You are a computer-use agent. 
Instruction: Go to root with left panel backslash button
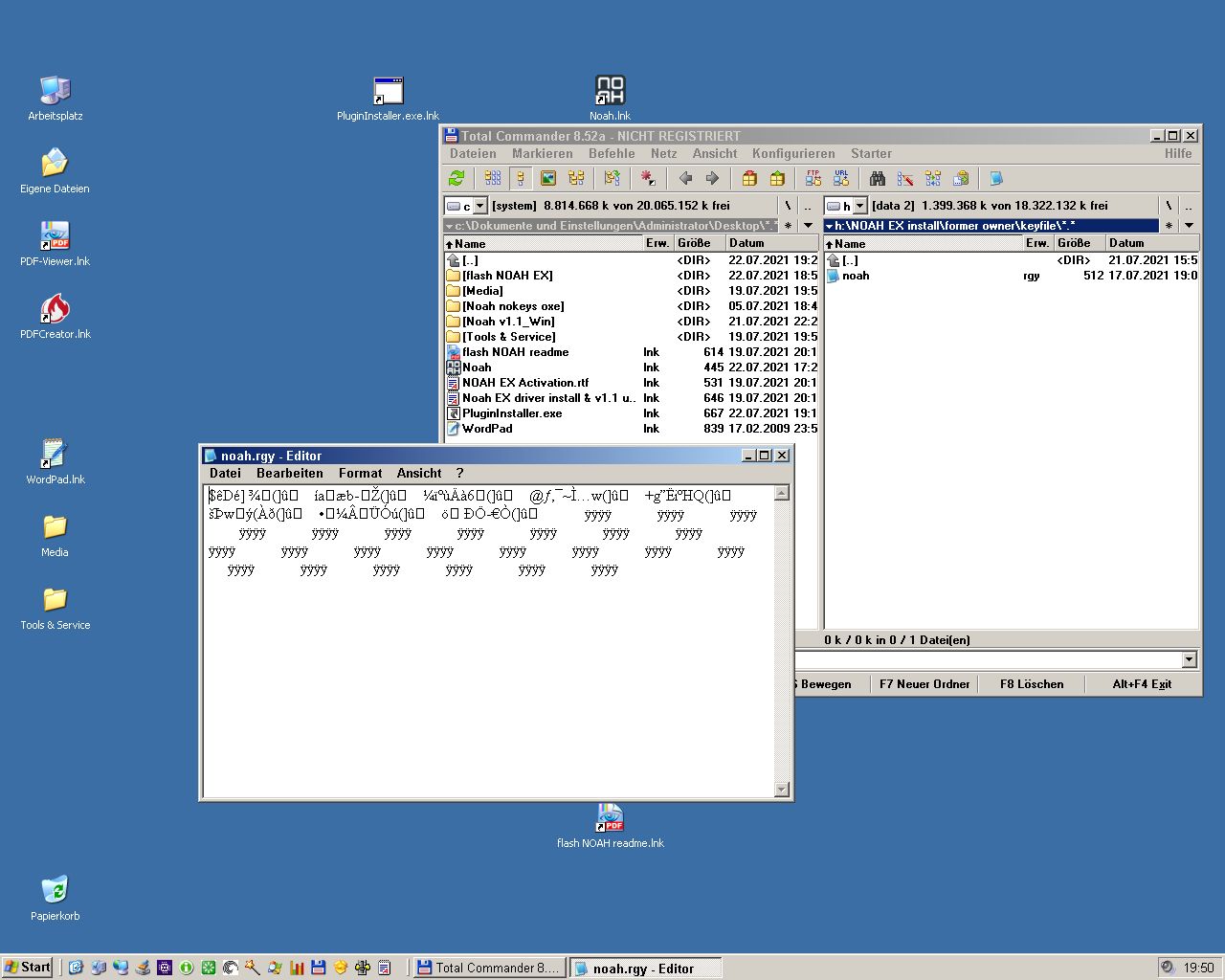788,206
